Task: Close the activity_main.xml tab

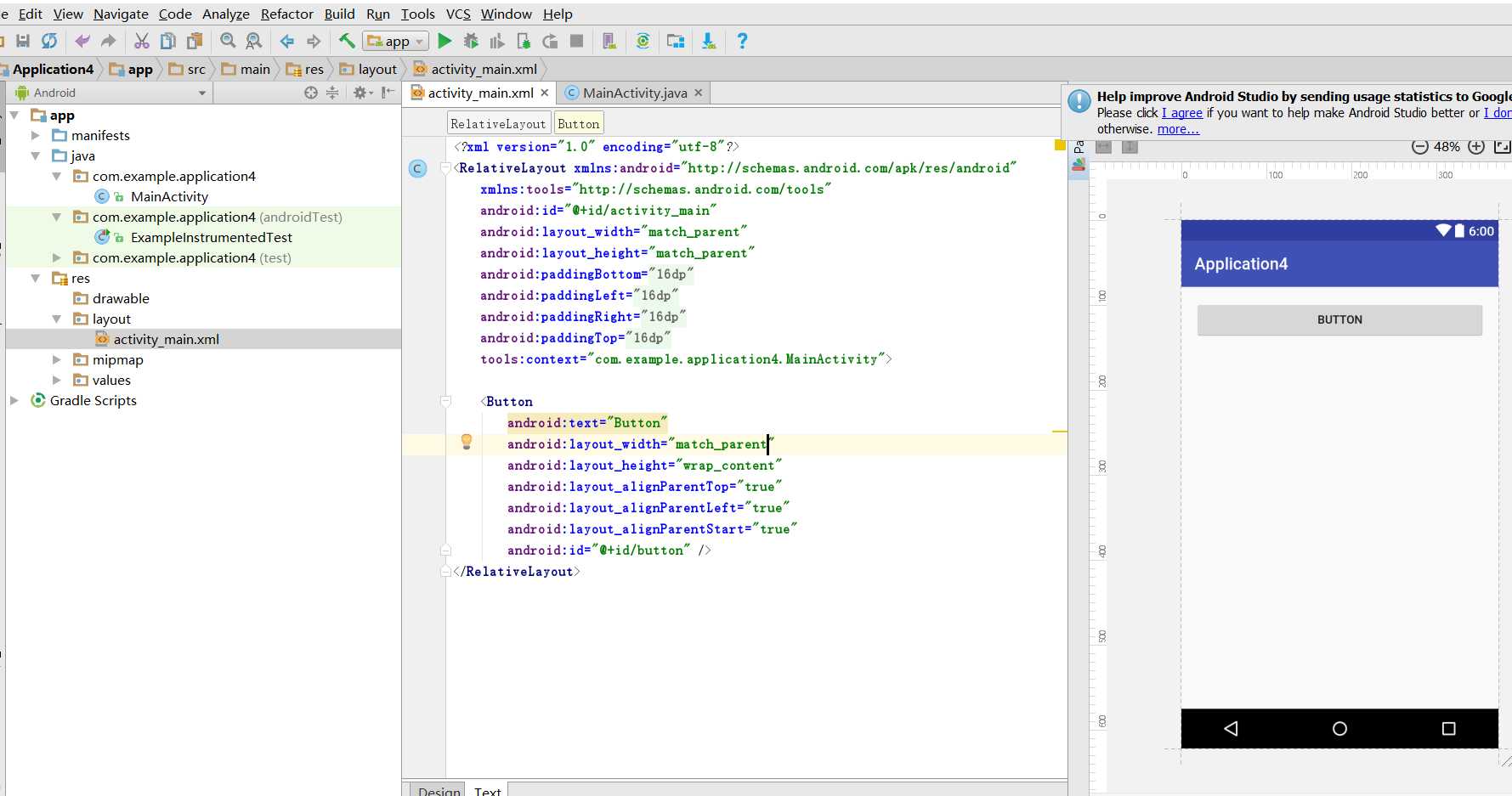Action: pos(545,93)
